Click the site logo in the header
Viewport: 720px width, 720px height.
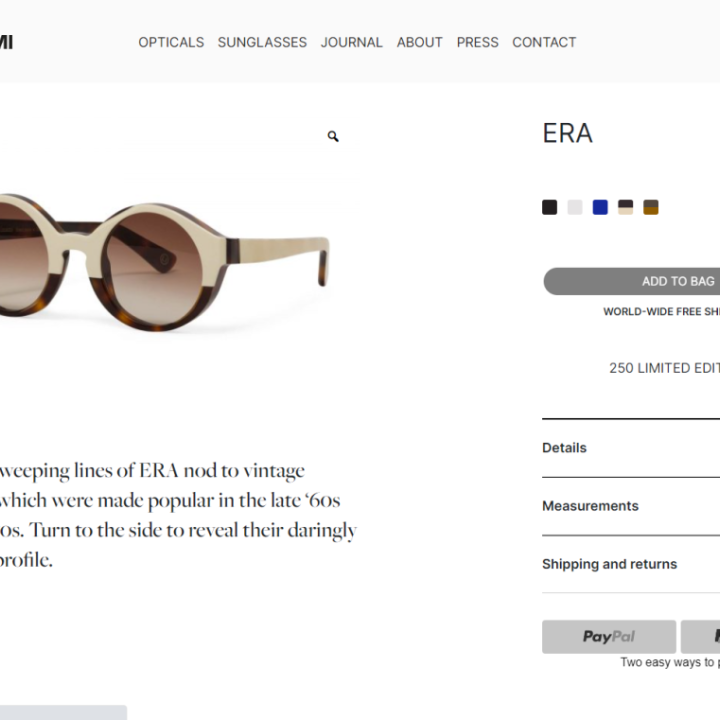[6, 42]
